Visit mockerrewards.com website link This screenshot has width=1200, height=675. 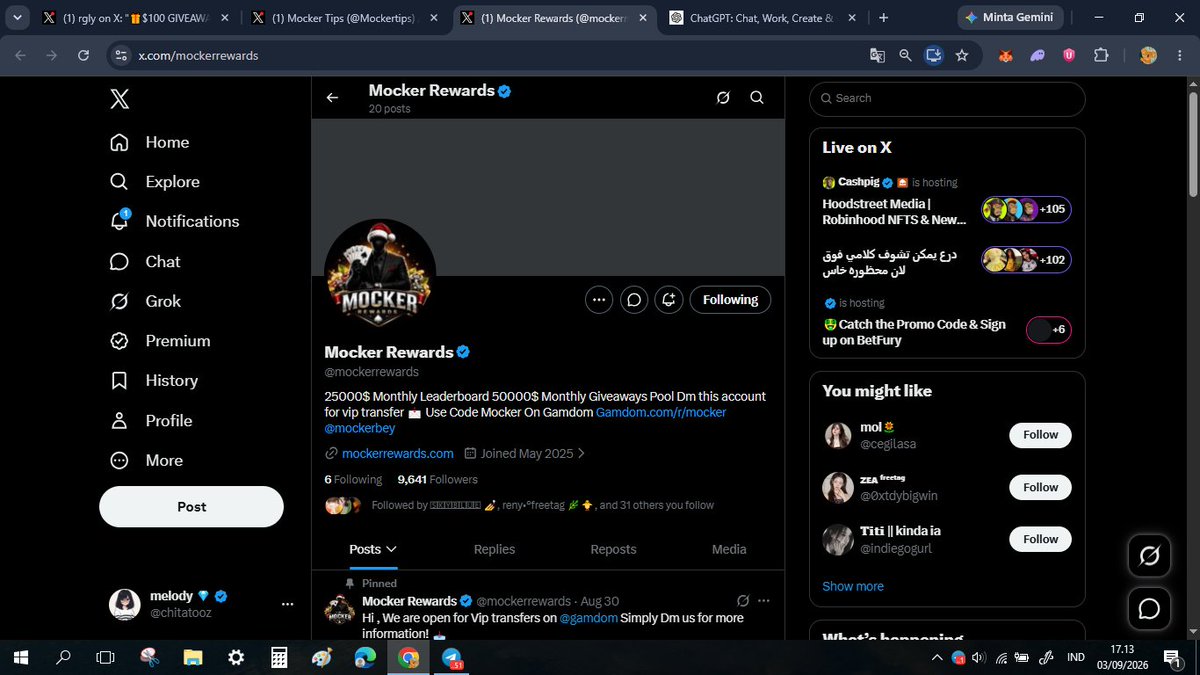(x=398, y=453)
